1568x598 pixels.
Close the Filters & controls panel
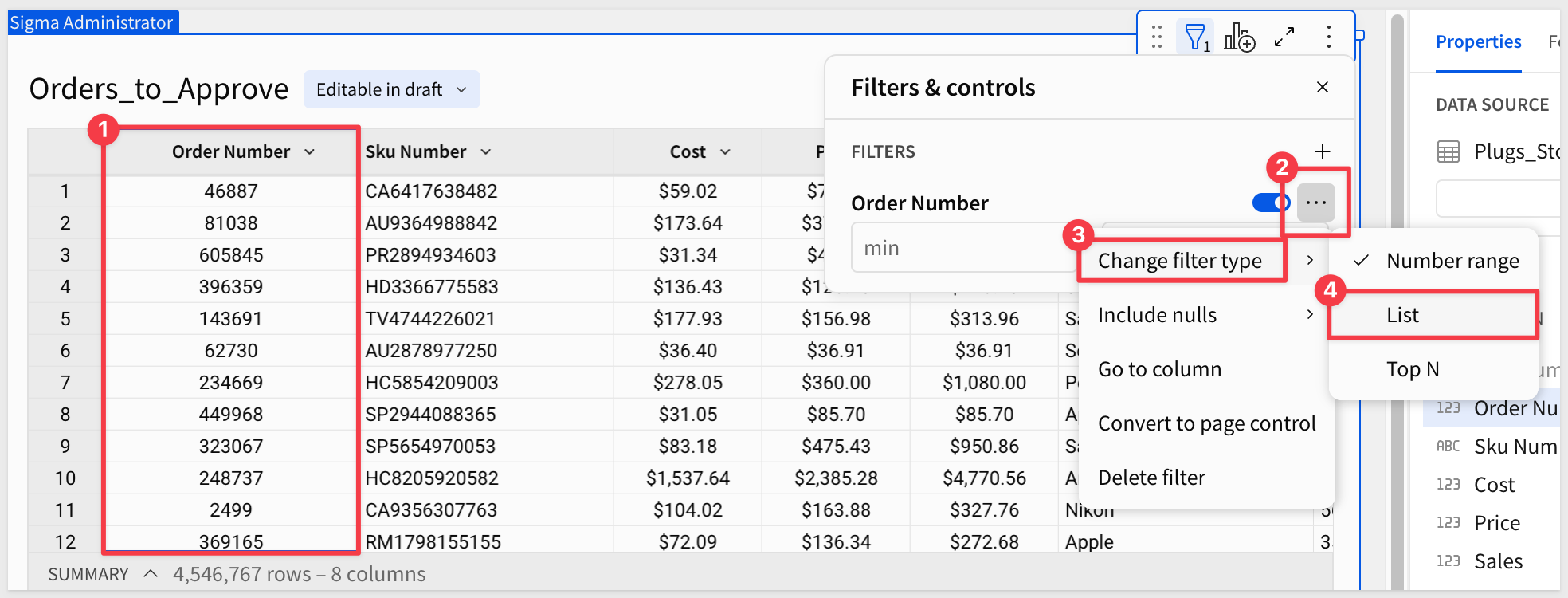[1323, 88]
